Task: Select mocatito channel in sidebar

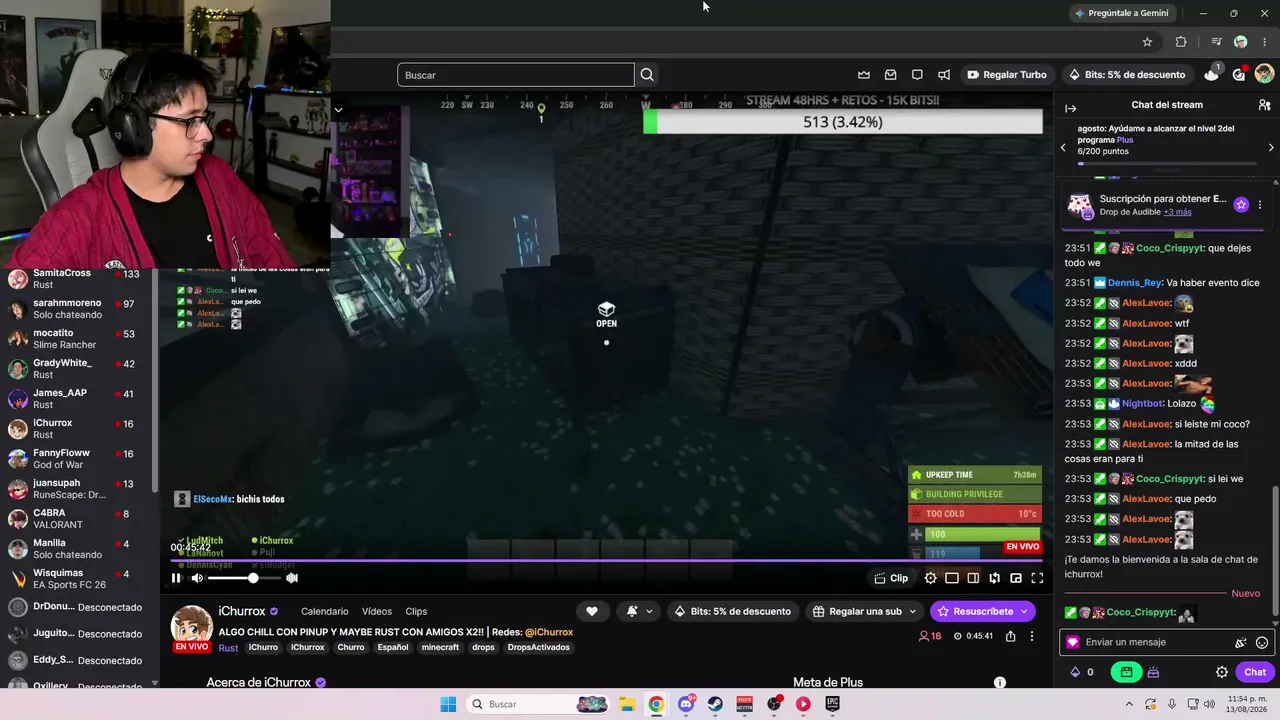Action: (x=78, y=339)
